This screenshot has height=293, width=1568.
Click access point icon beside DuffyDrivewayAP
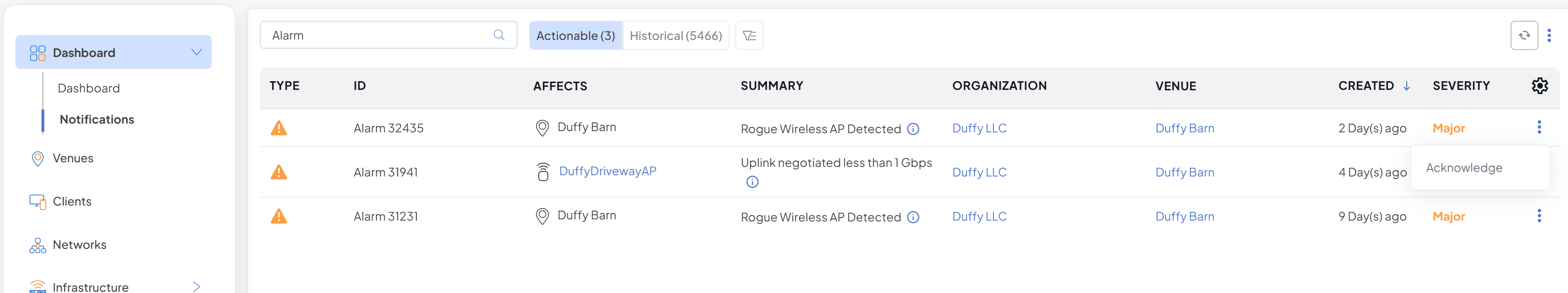543,172
